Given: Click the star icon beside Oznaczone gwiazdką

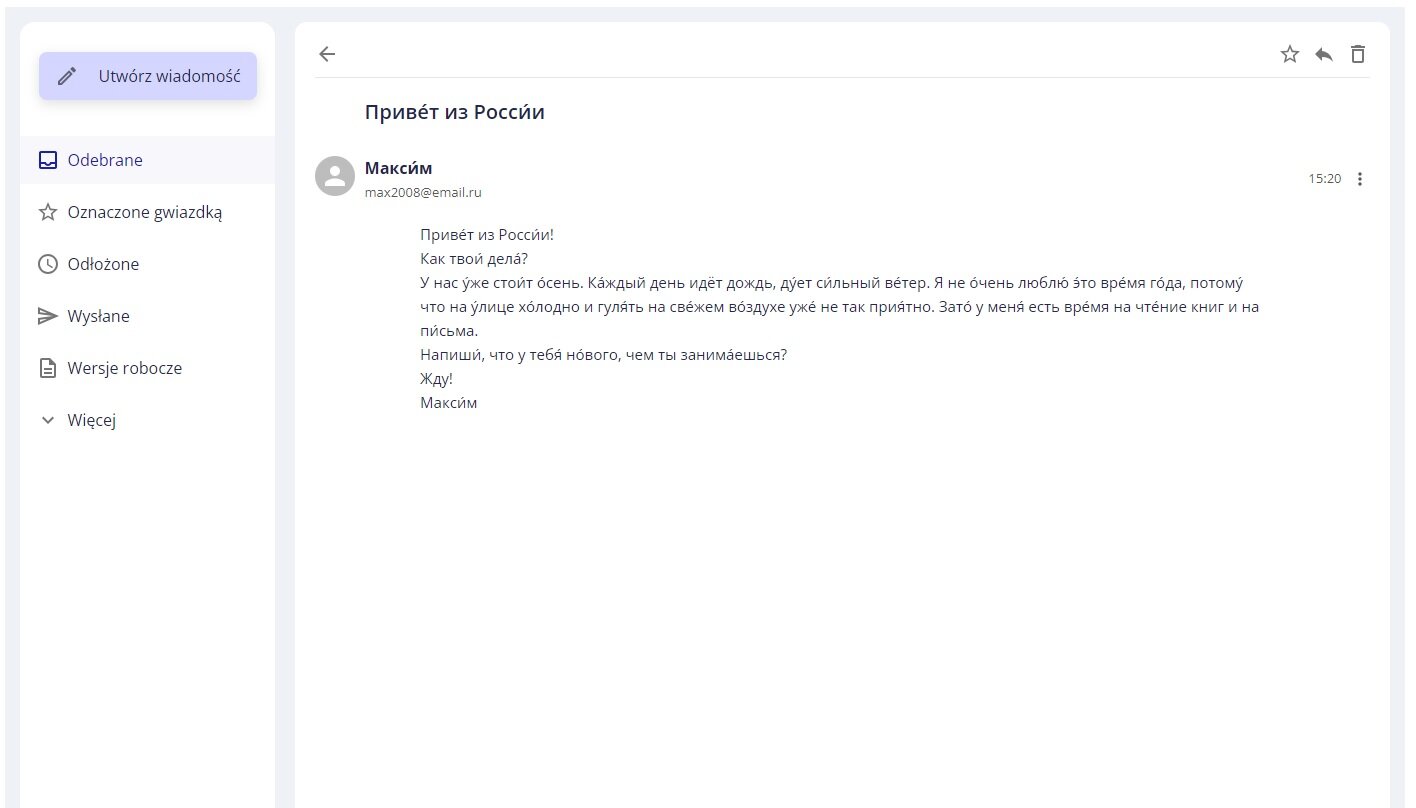Looking at the screenshot, I should tap(48, 212).
